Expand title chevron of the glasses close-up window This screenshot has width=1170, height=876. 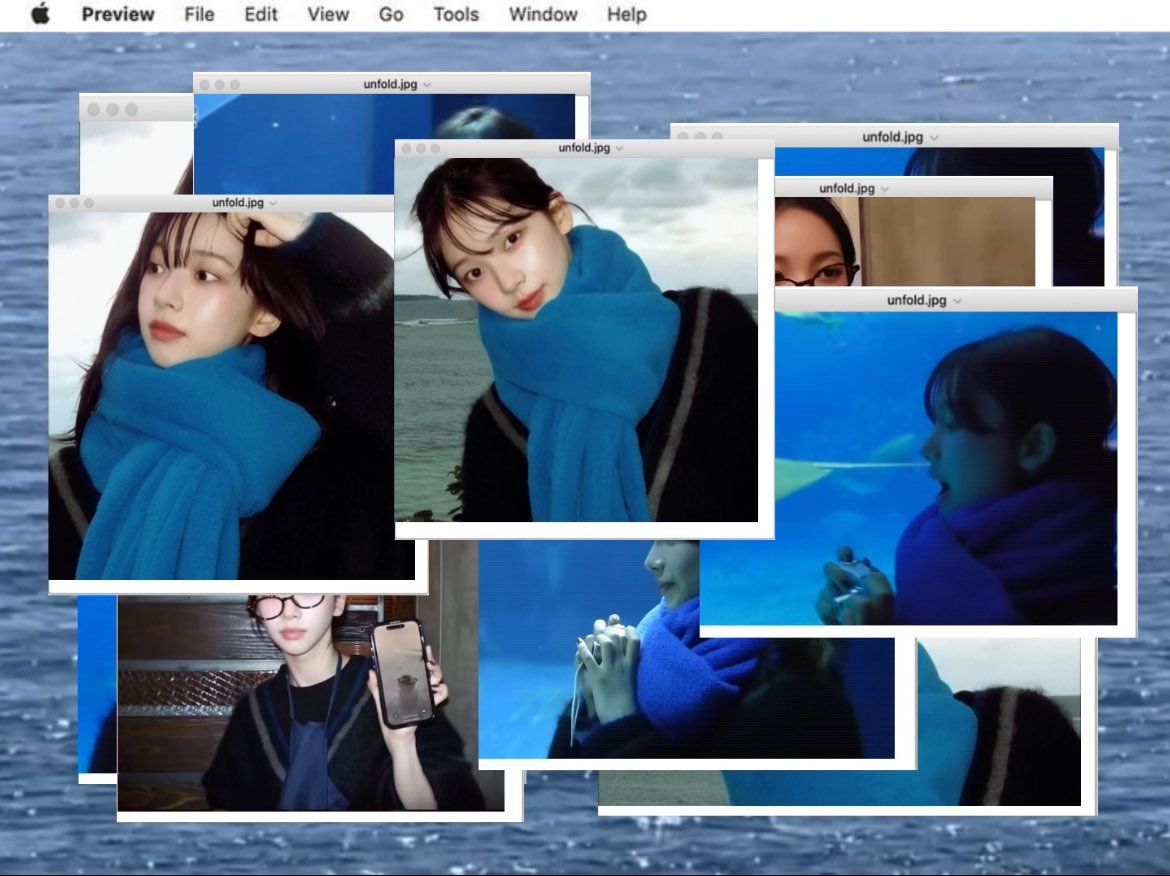pos(885,189)
